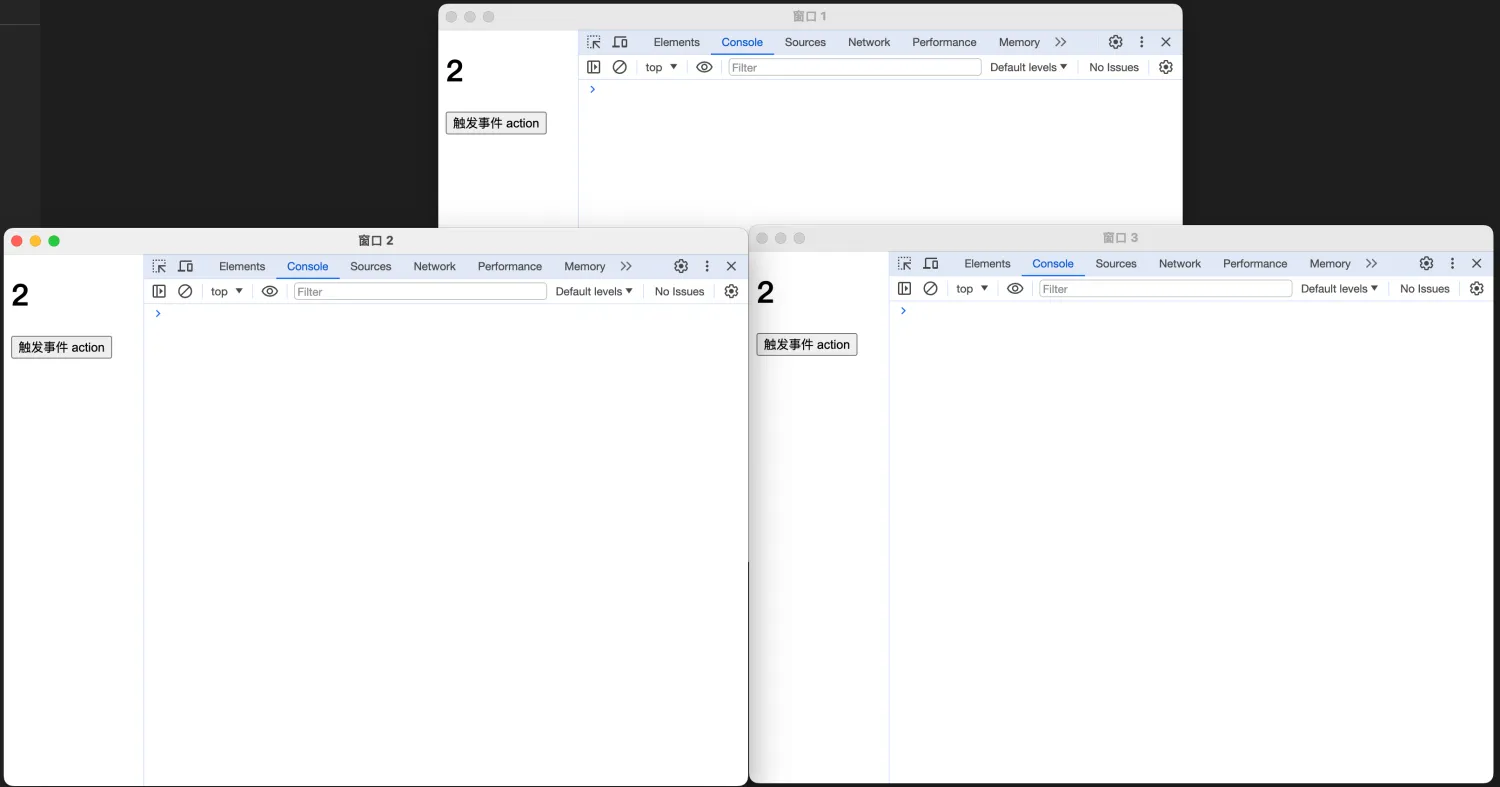This screenshot has height=787, width=1500.
Task: Open the three-dot DevTools menu in 窗口 1
Action: 1141,42
